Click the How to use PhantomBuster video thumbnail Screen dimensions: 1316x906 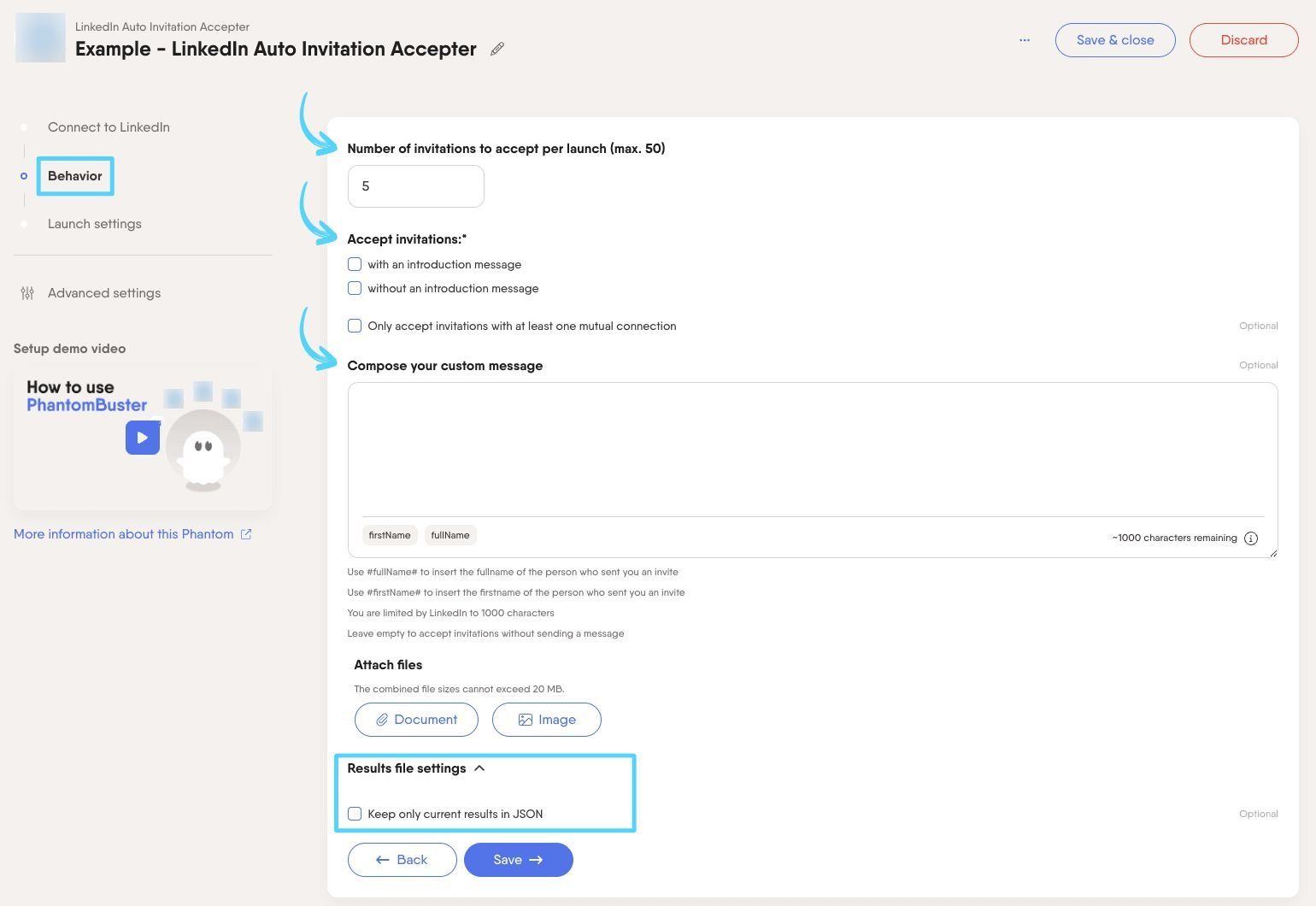(143, 438)
